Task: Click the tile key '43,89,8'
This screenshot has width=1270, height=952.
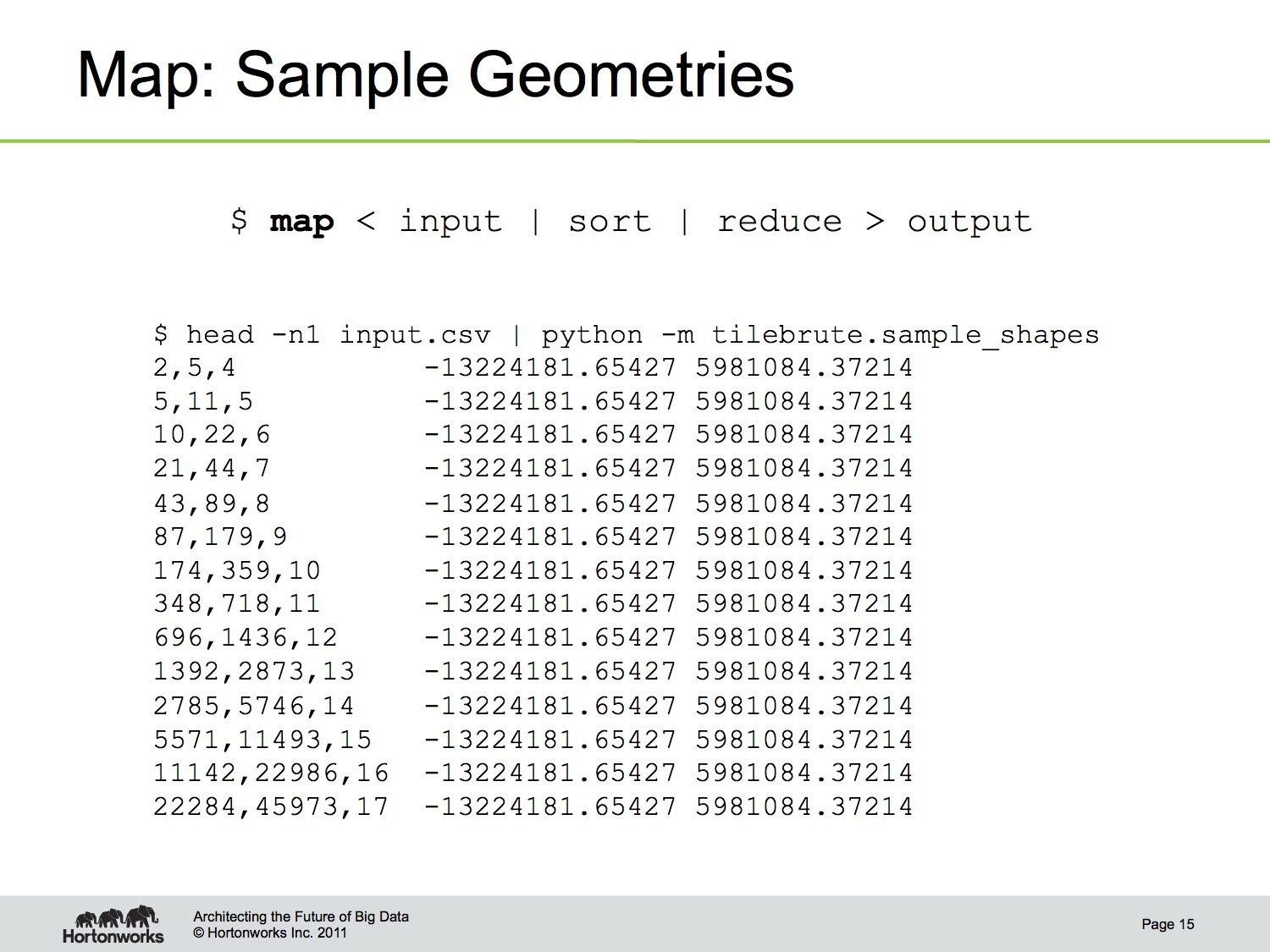Action: [x=212, y=504]
